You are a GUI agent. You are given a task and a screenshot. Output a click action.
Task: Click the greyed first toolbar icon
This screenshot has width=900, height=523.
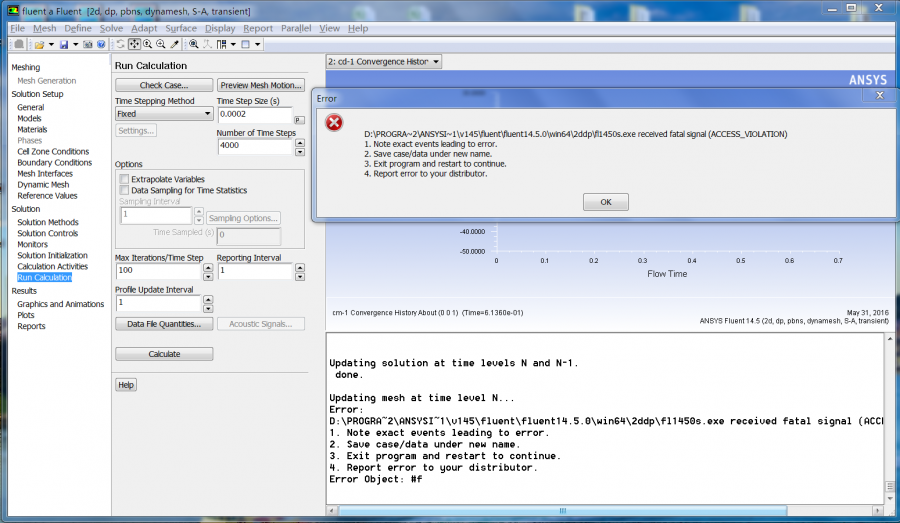19,44
